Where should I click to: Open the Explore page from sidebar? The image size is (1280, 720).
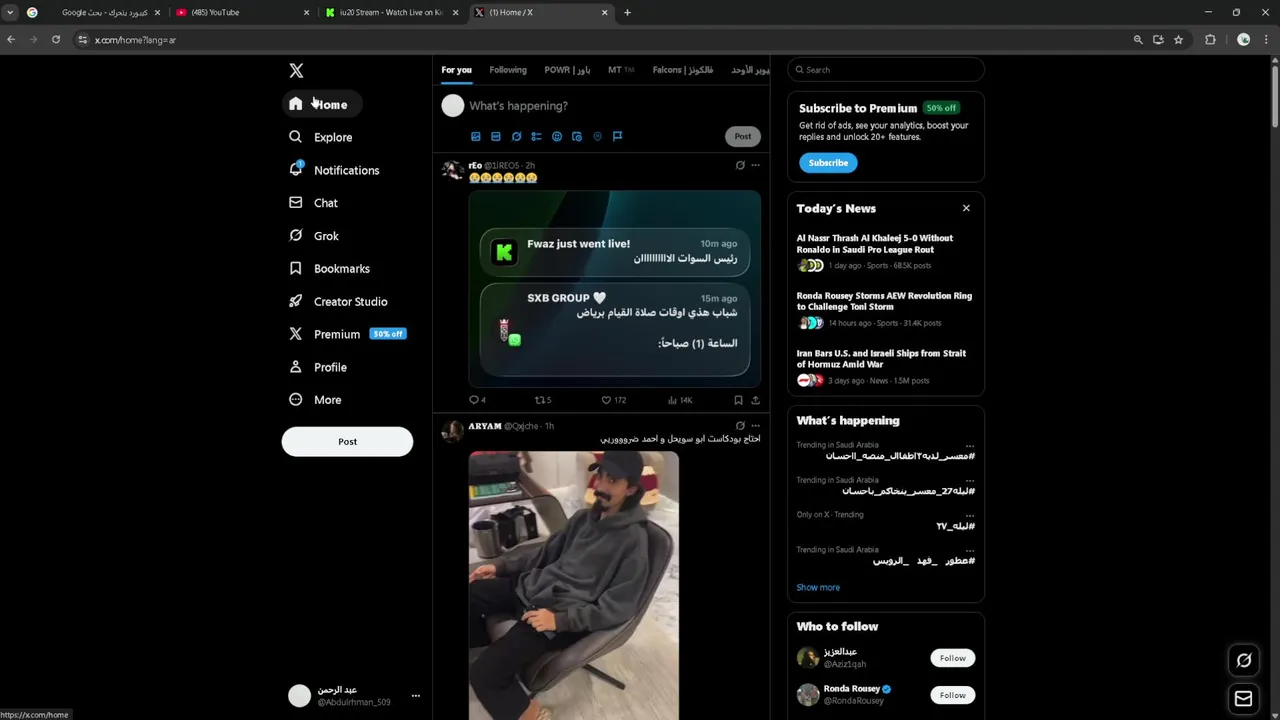click(x=321, y=137)
